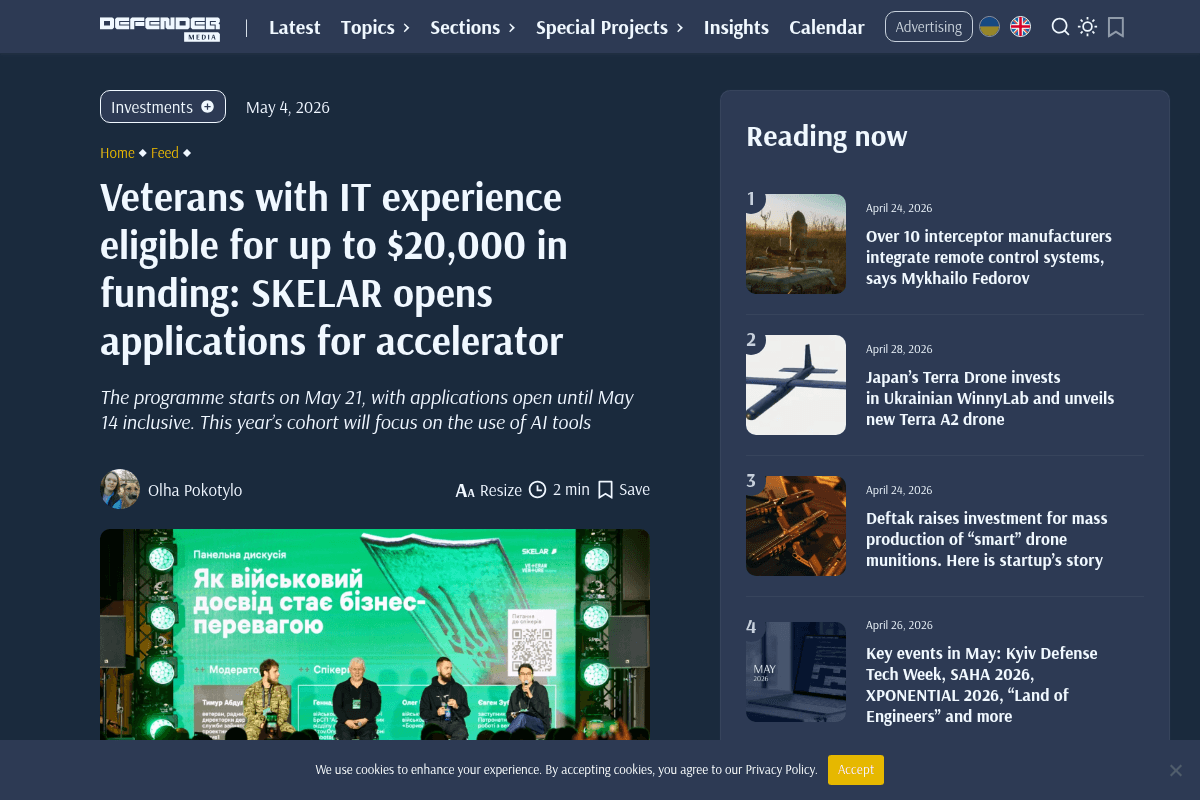The width and height of the screenshot is (1200, 800).
Task: Click April 28, 2026 date label
Action: click(x=899, y=349)
